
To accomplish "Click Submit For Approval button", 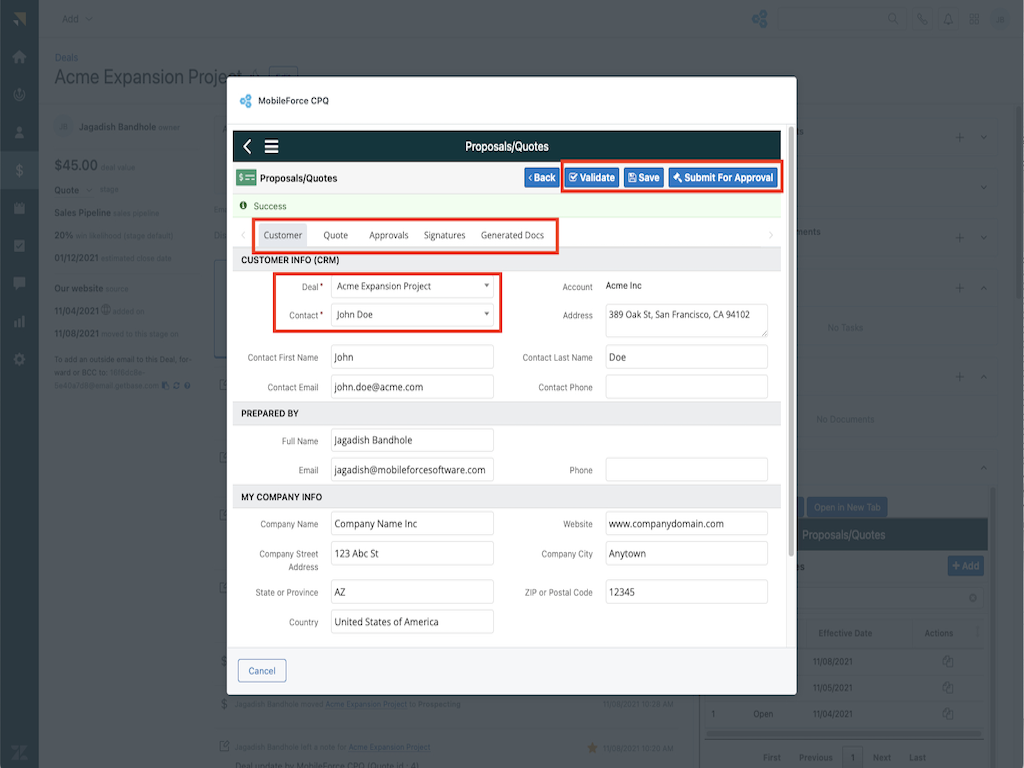I will tap(723, 177).
